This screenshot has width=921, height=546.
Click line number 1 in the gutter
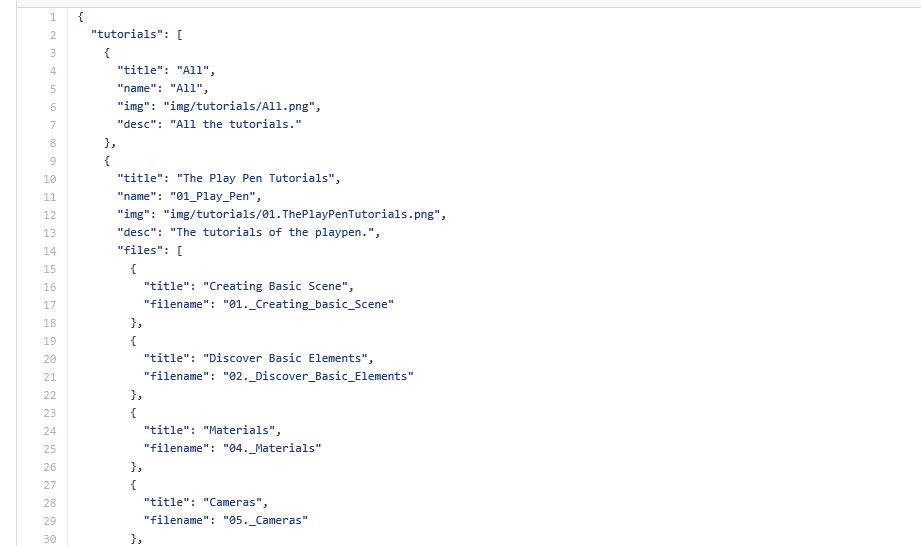pyautogui.click(x=53, y=17)
